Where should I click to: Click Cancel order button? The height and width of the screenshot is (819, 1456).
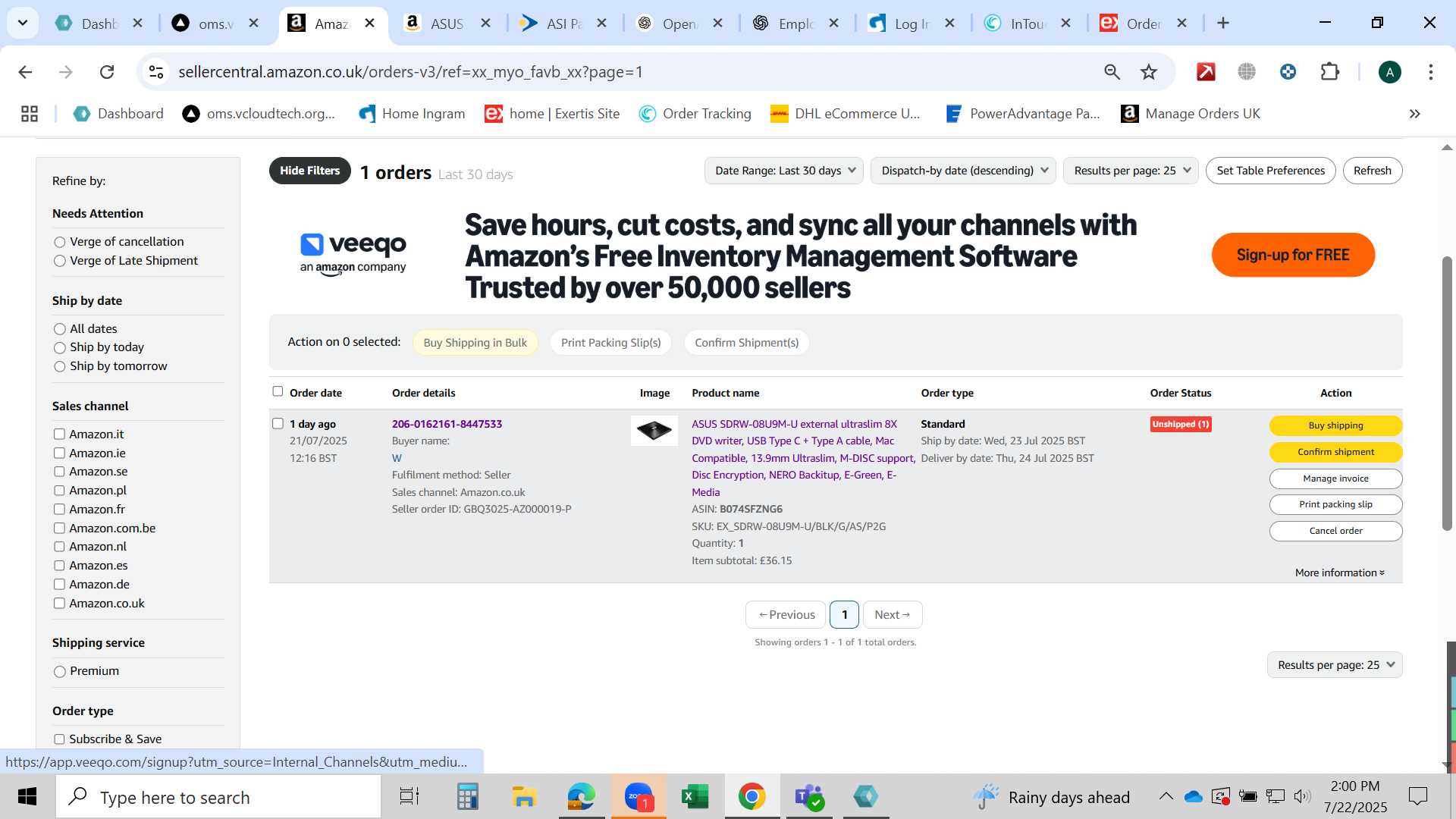click(1335, 531)
